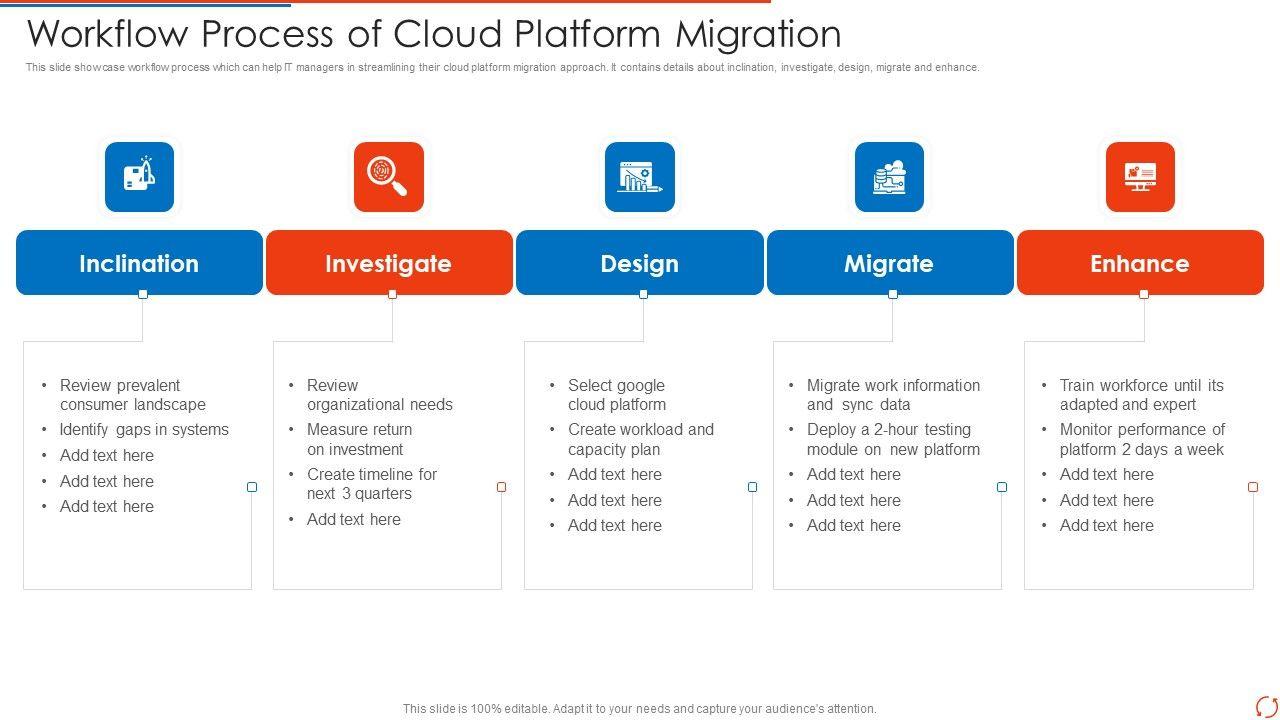Select "Train workforce until its adapted and expert"
This screenshot has width=1280, height=720.
[1142, 395]
